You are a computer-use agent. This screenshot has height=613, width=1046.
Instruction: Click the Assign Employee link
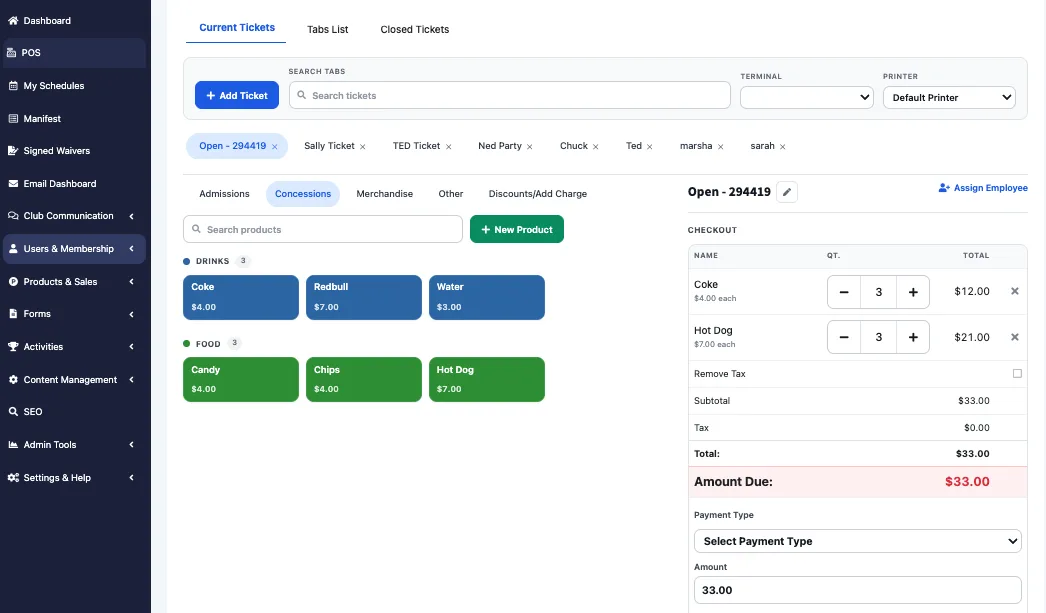pos(983,188)
